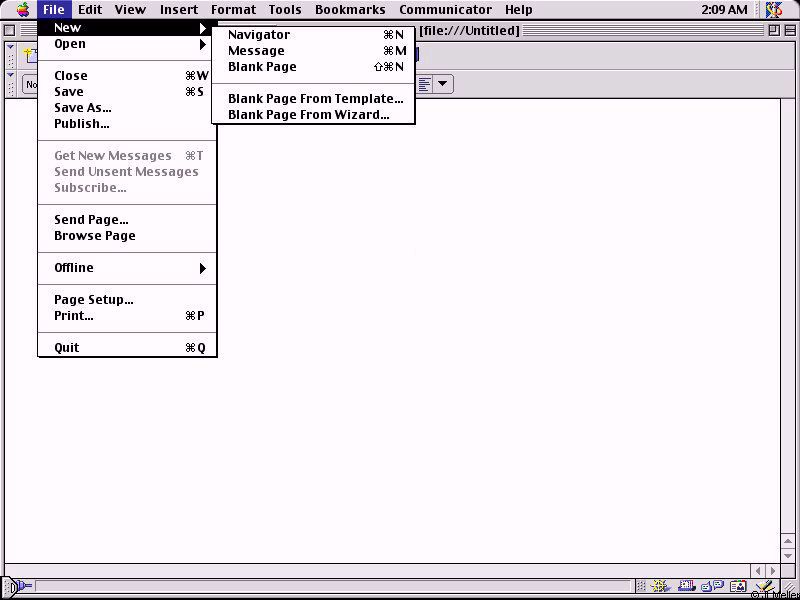The width and height of the screenshot is (800, 600).
Task: Select Blank Page From Wizard
Action: tap(308, 115)
